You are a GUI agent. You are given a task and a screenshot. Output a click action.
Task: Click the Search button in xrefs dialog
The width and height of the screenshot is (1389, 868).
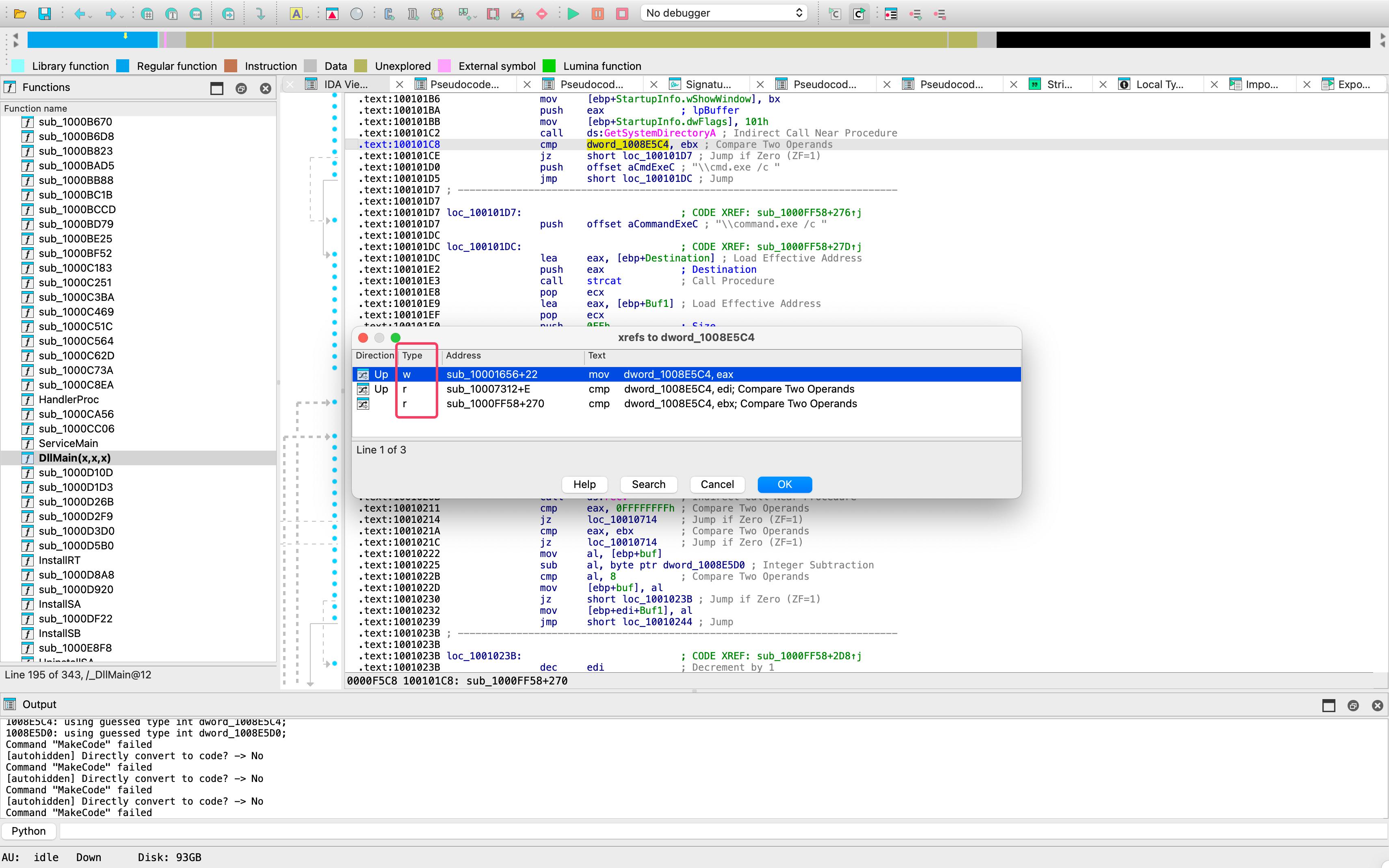[648, 484]
